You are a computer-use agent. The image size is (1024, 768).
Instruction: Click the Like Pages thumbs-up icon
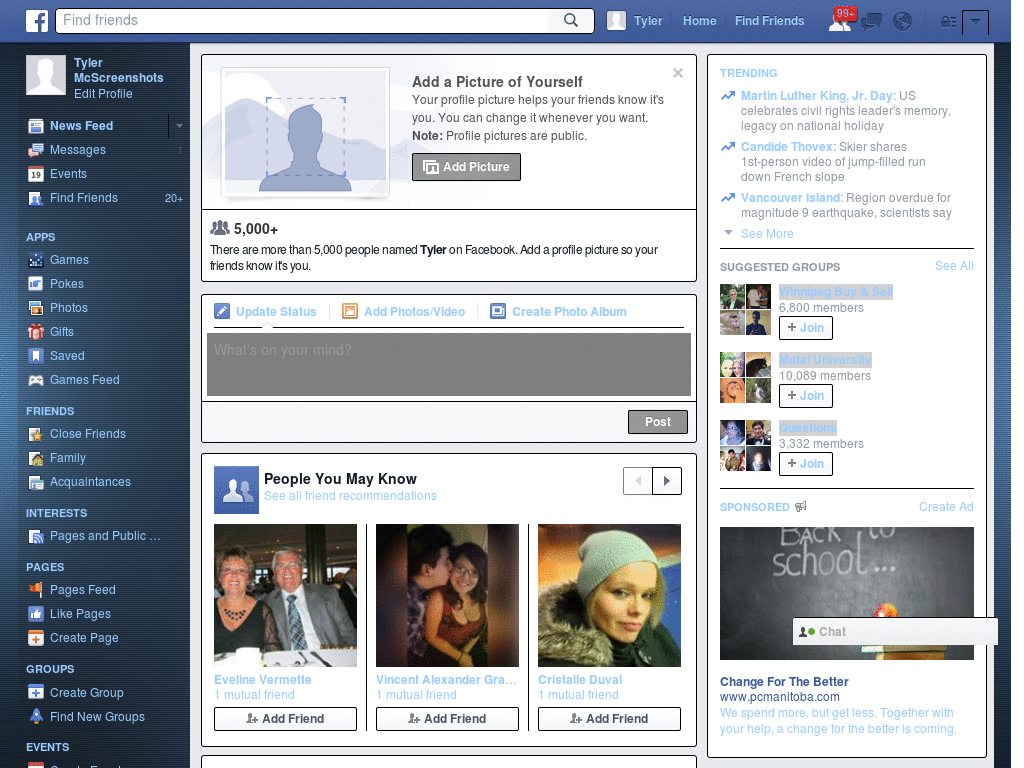click(x=36, y=614)
